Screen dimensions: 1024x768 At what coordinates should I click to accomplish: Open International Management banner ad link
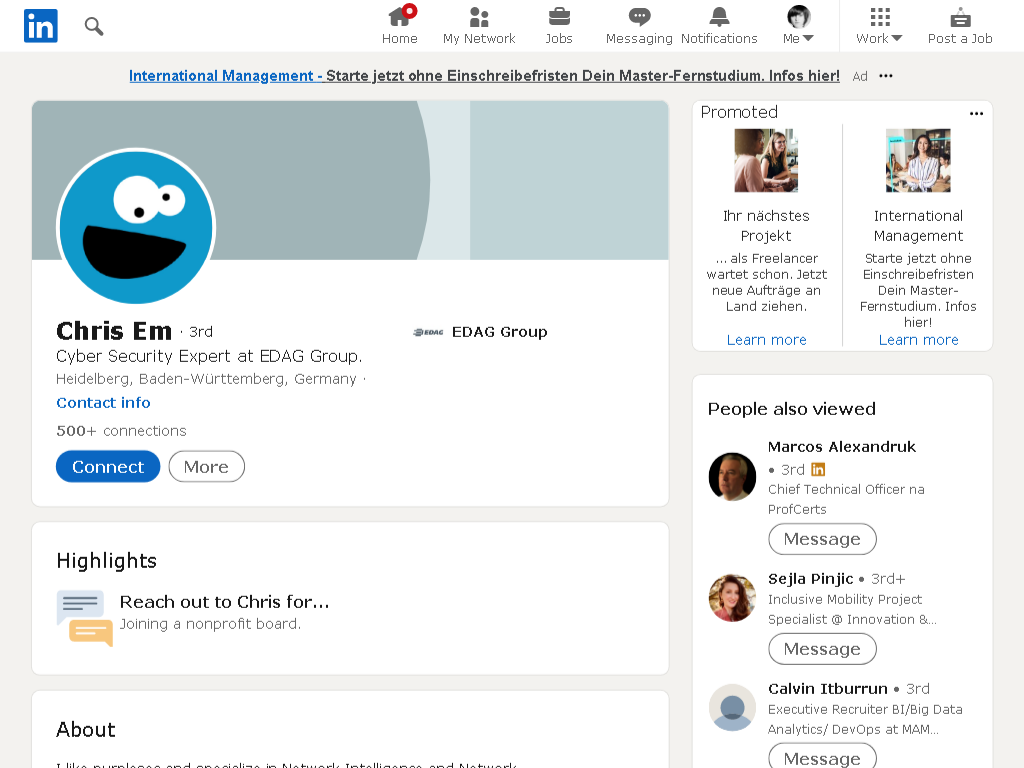pos(484,76)
